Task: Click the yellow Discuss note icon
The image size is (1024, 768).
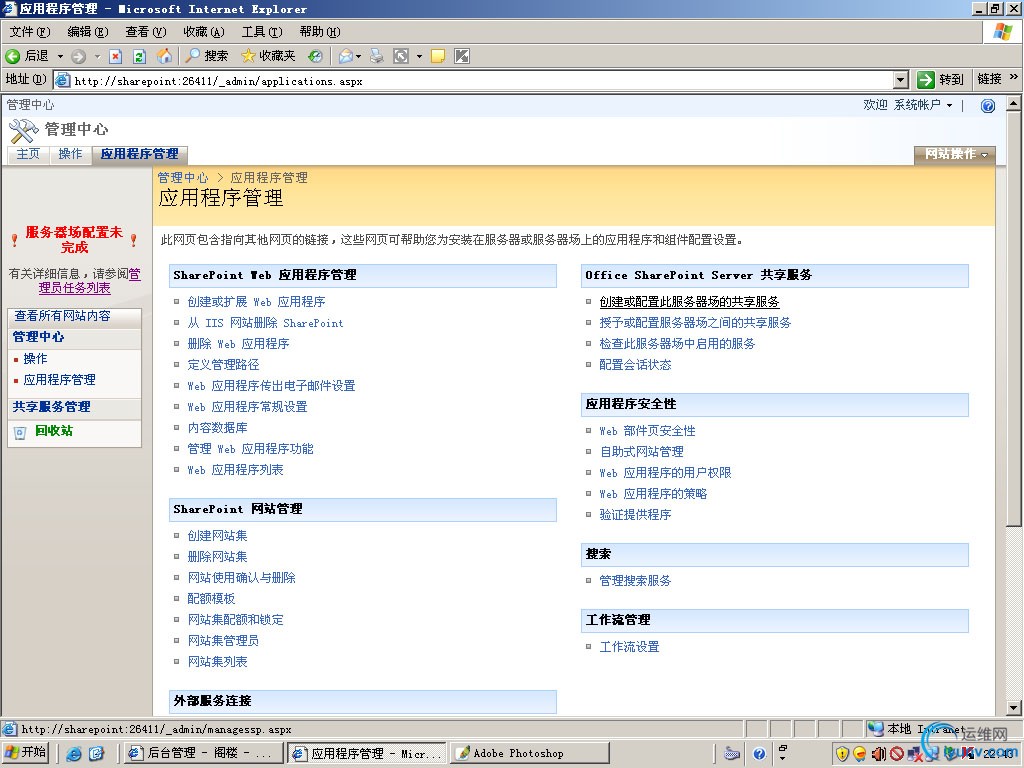Action: (438, 56)
